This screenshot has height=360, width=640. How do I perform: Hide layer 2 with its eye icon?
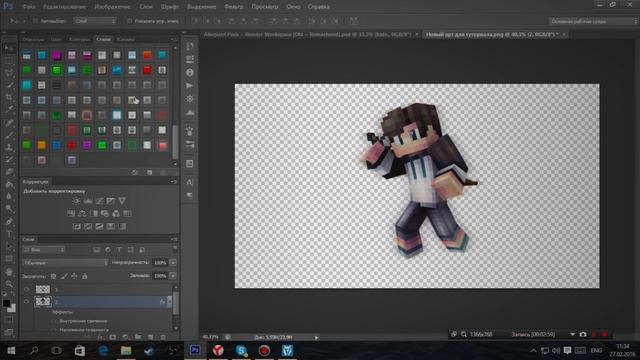pos(27,302)
